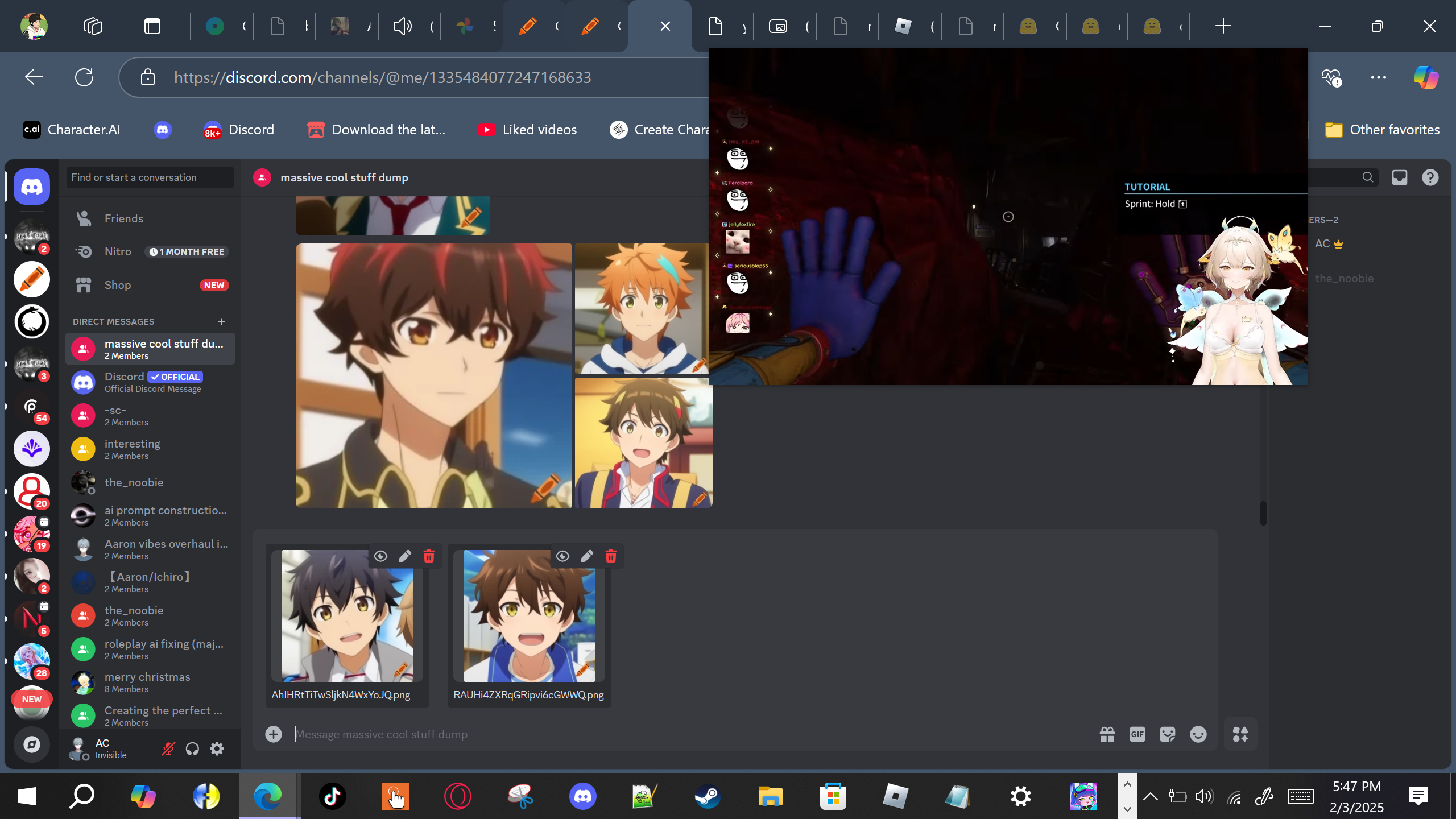Open Discord home direct messages icon
The image size is (1456, 819).
[32, 187]
